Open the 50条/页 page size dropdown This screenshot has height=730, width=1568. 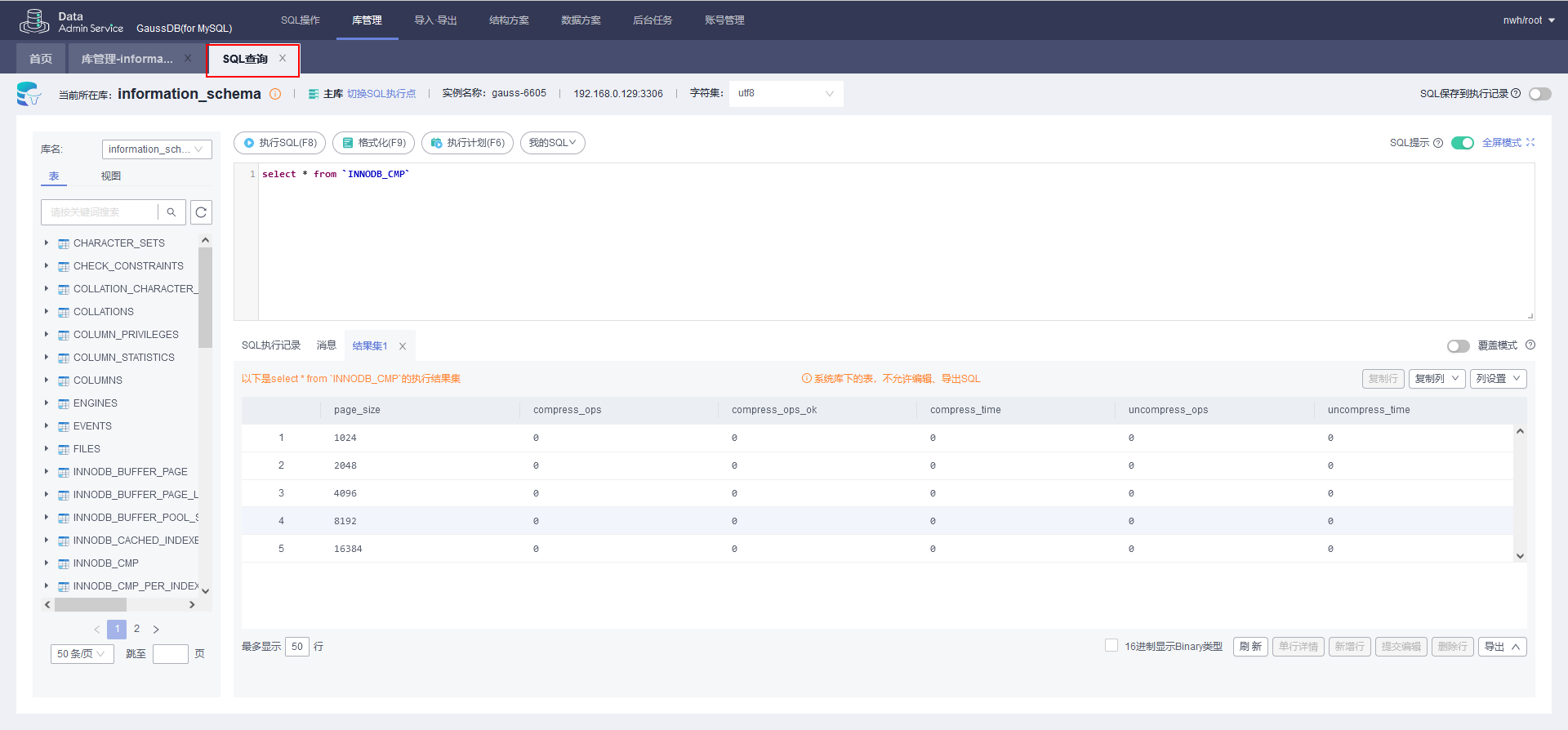[x=82, y=654]
